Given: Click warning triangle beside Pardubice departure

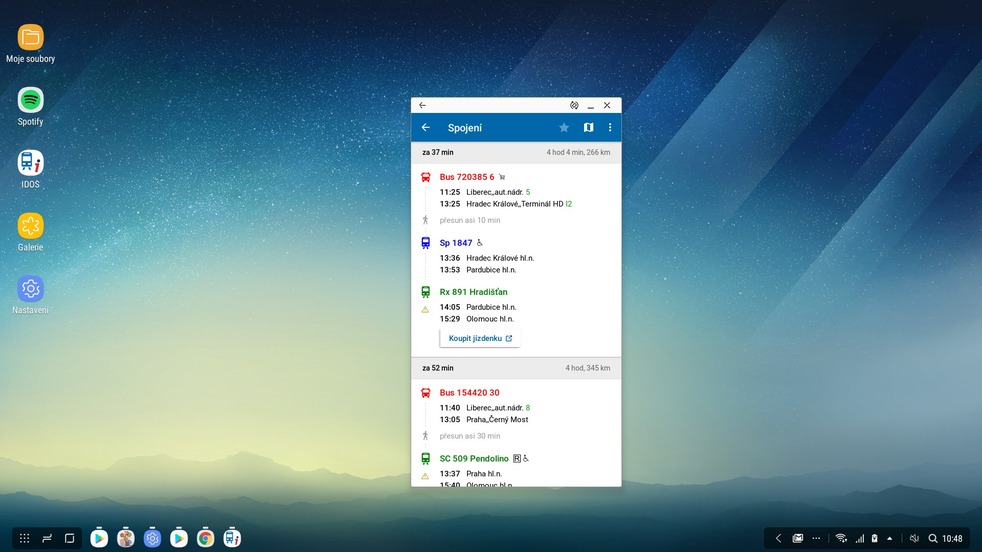Looking at the screenshot, I should tap(425, 309).
